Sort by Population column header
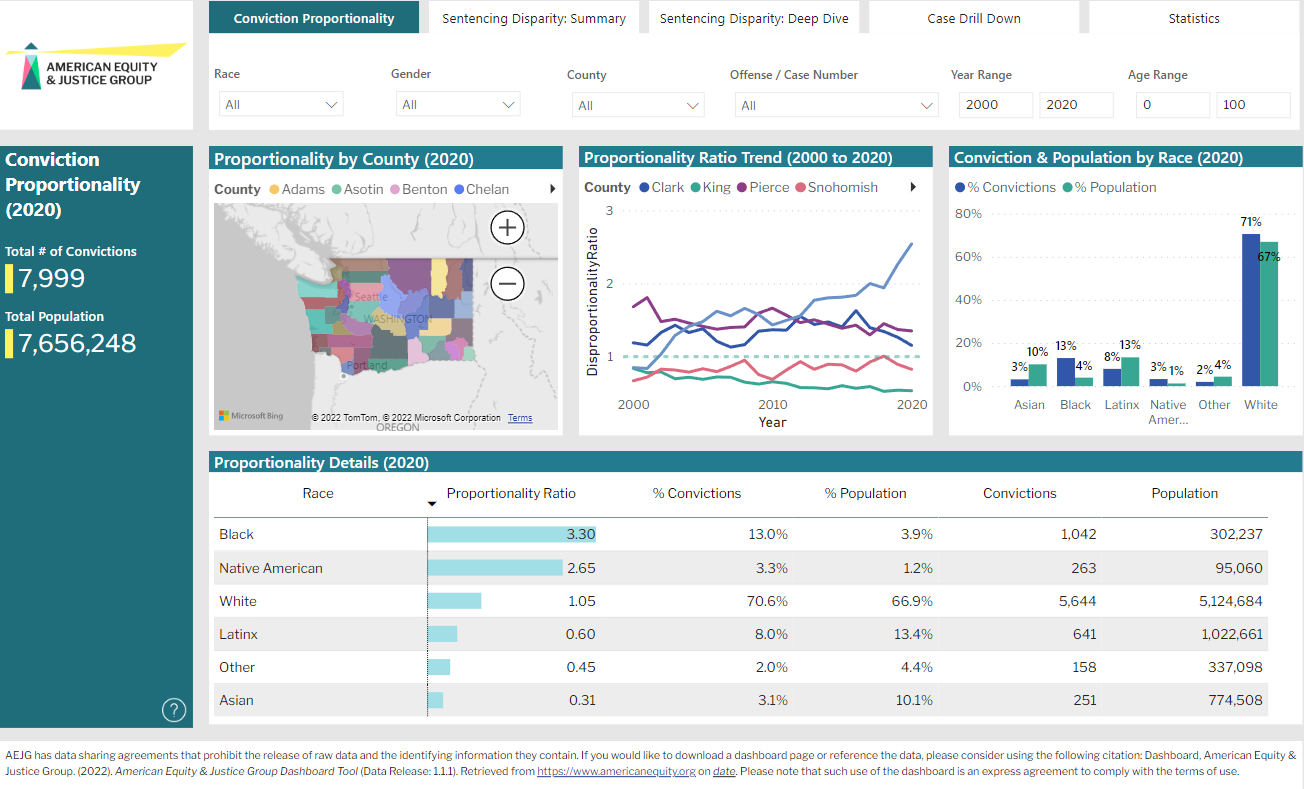 [1184, 493]
